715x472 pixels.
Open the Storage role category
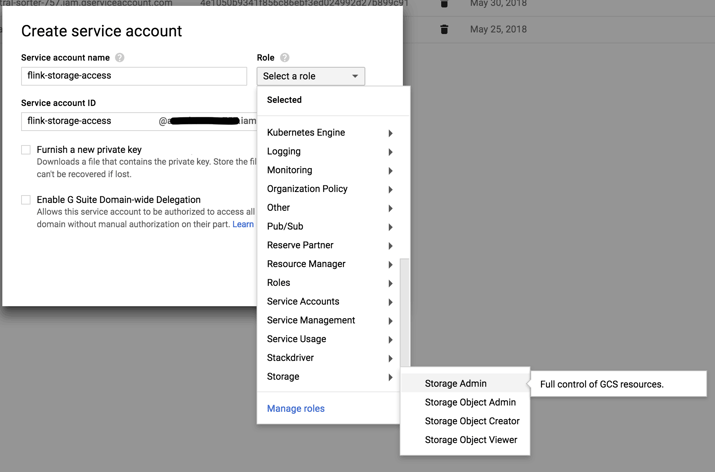(x=328, y=377)
